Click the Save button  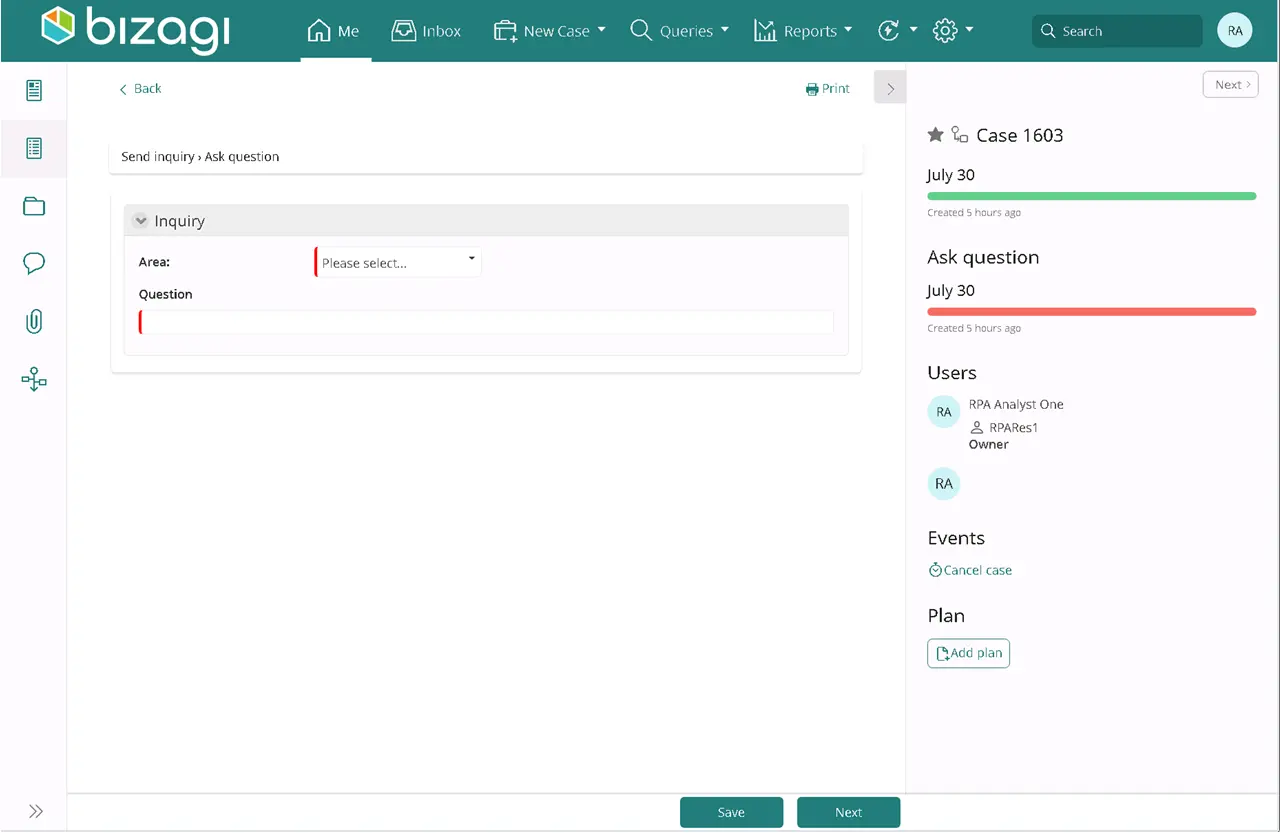point(731,812)
